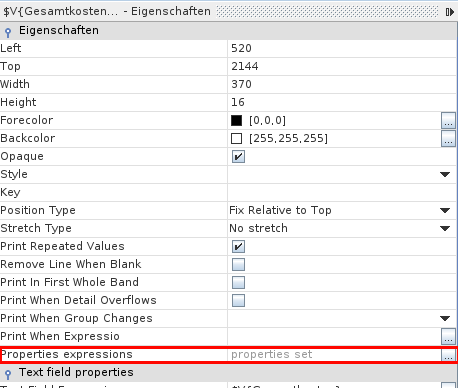
Task: Click the 'properties set' value text
Action: click(x=272, y=354)
